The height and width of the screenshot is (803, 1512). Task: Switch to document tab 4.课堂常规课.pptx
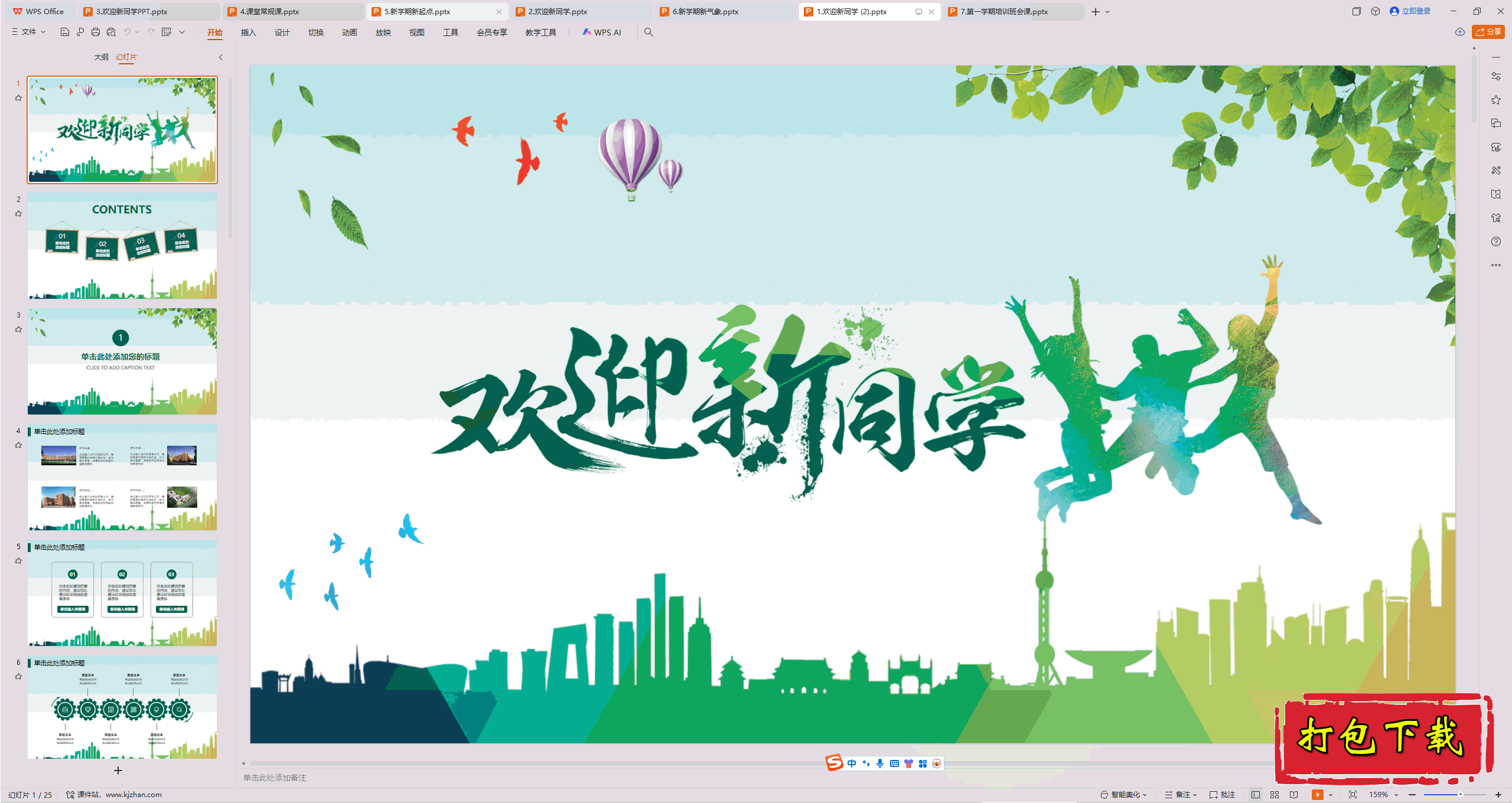(294, 12)
